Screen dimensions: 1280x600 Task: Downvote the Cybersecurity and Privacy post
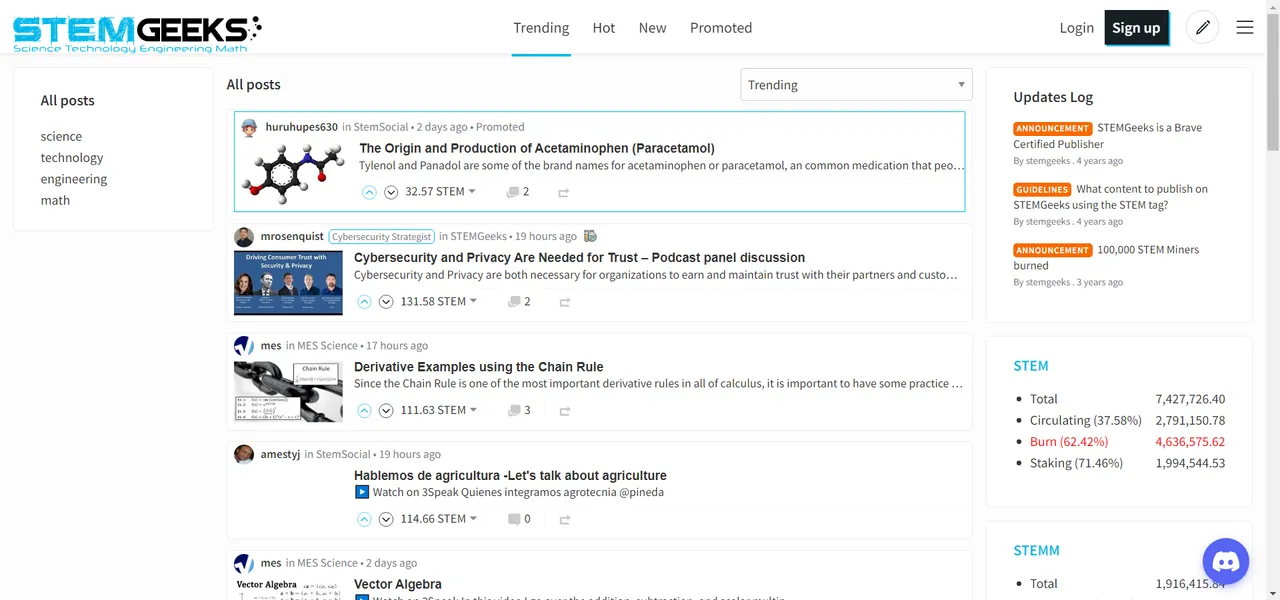point(386,301)
